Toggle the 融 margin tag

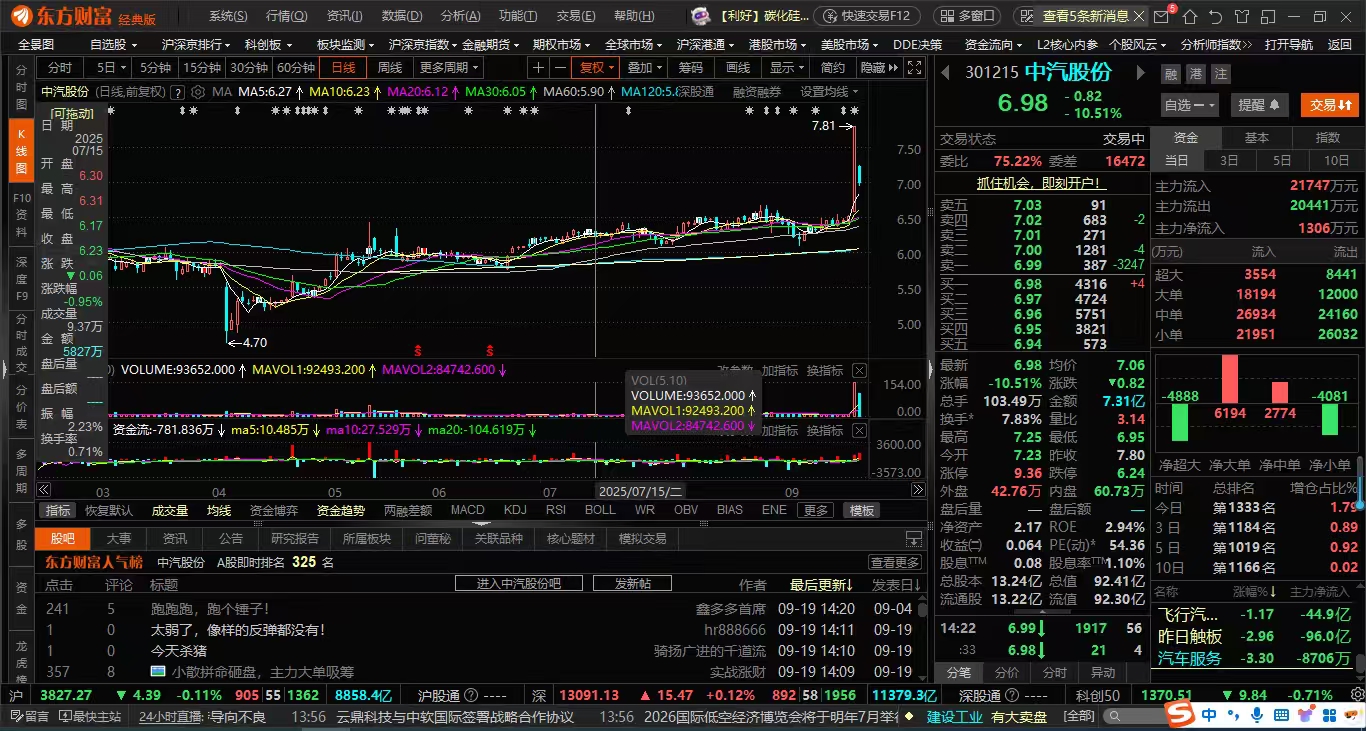point(1170,74)
